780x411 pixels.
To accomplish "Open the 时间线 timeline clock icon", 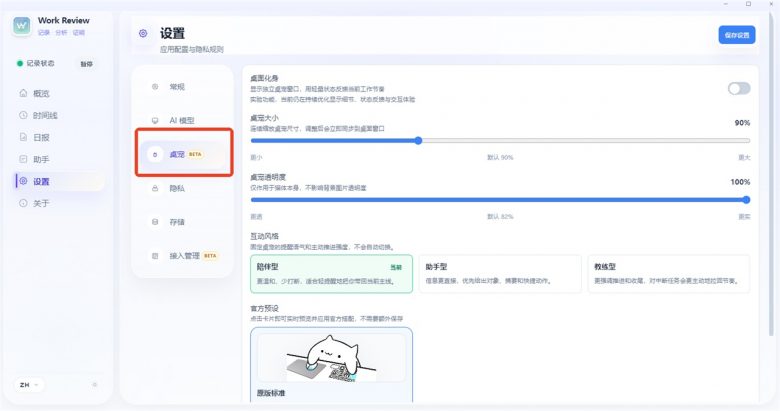I will [x=23, y=115].
